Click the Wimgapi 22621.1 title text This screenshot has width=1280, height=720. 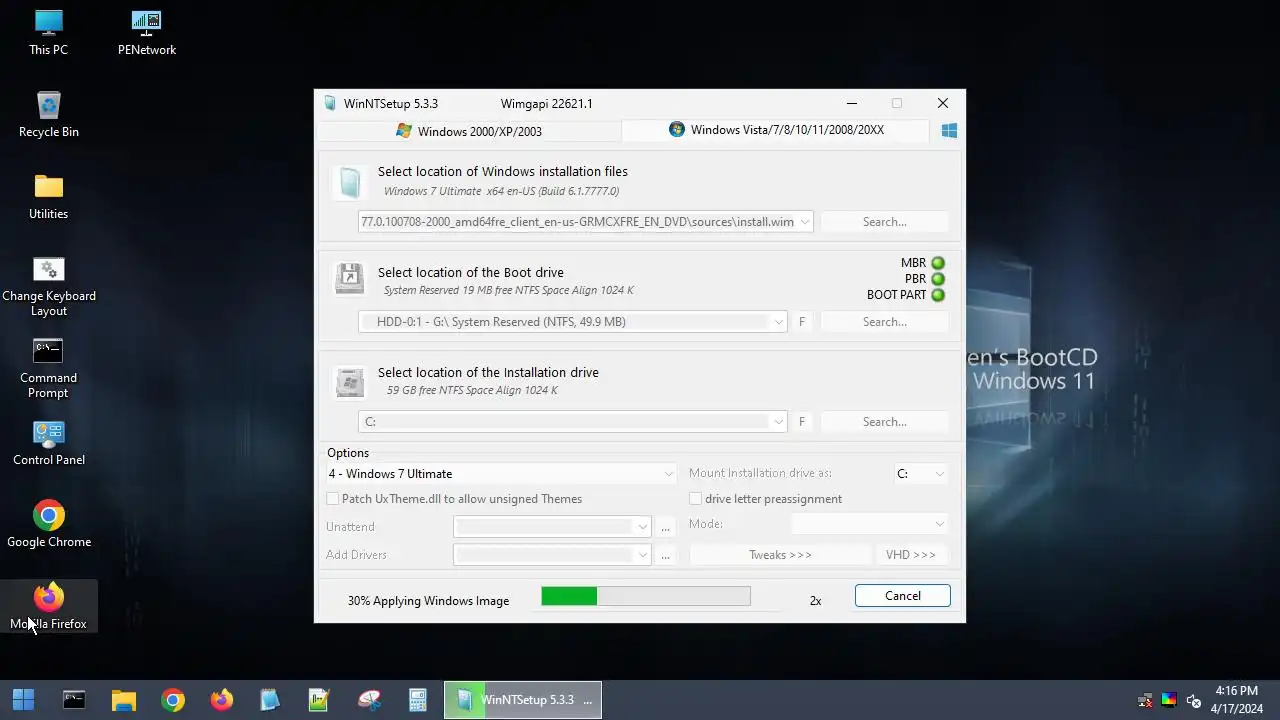546,104
